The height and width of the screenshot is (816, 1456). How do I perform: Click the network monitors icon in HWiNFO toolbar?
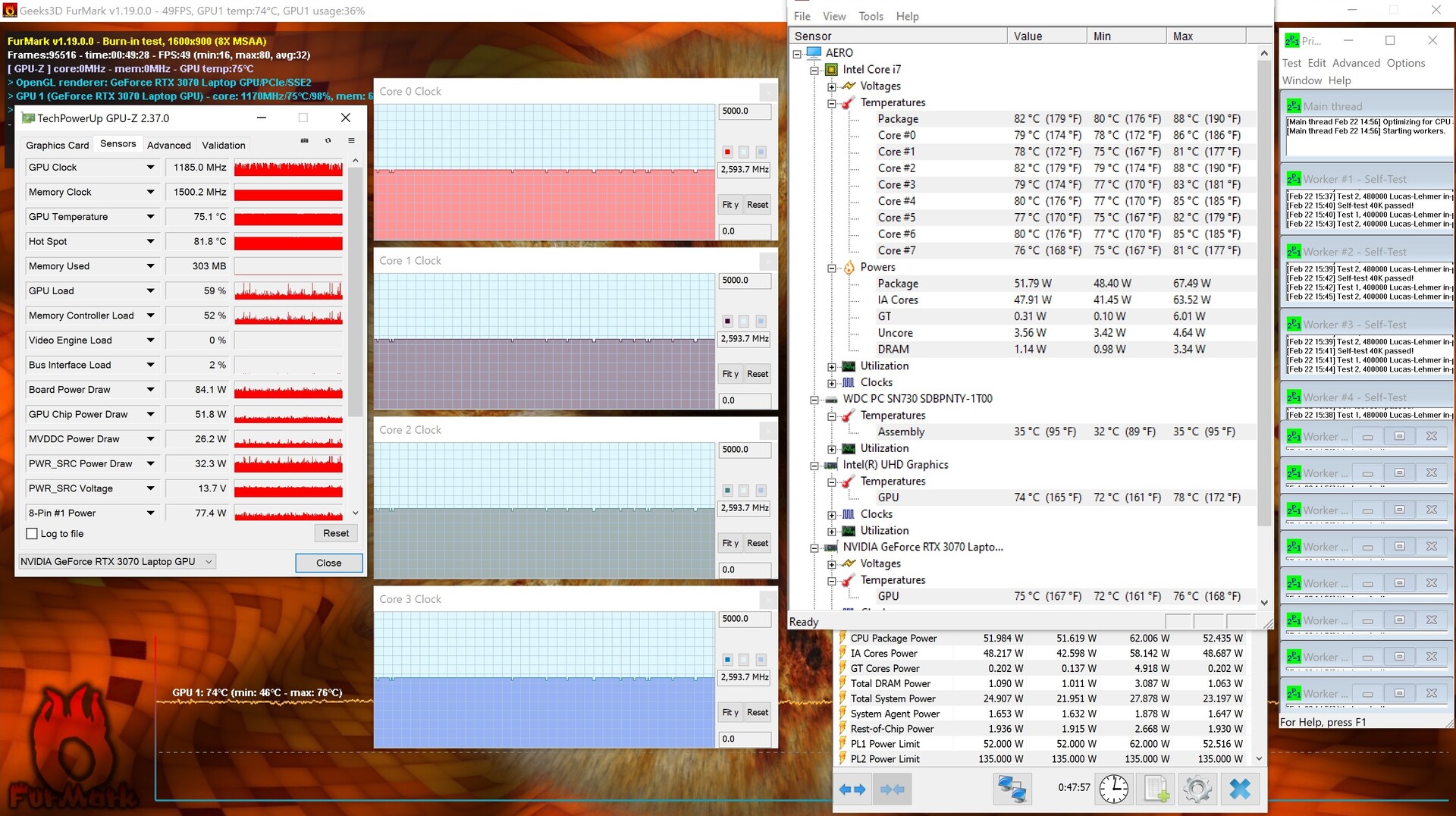point(1012,789)
